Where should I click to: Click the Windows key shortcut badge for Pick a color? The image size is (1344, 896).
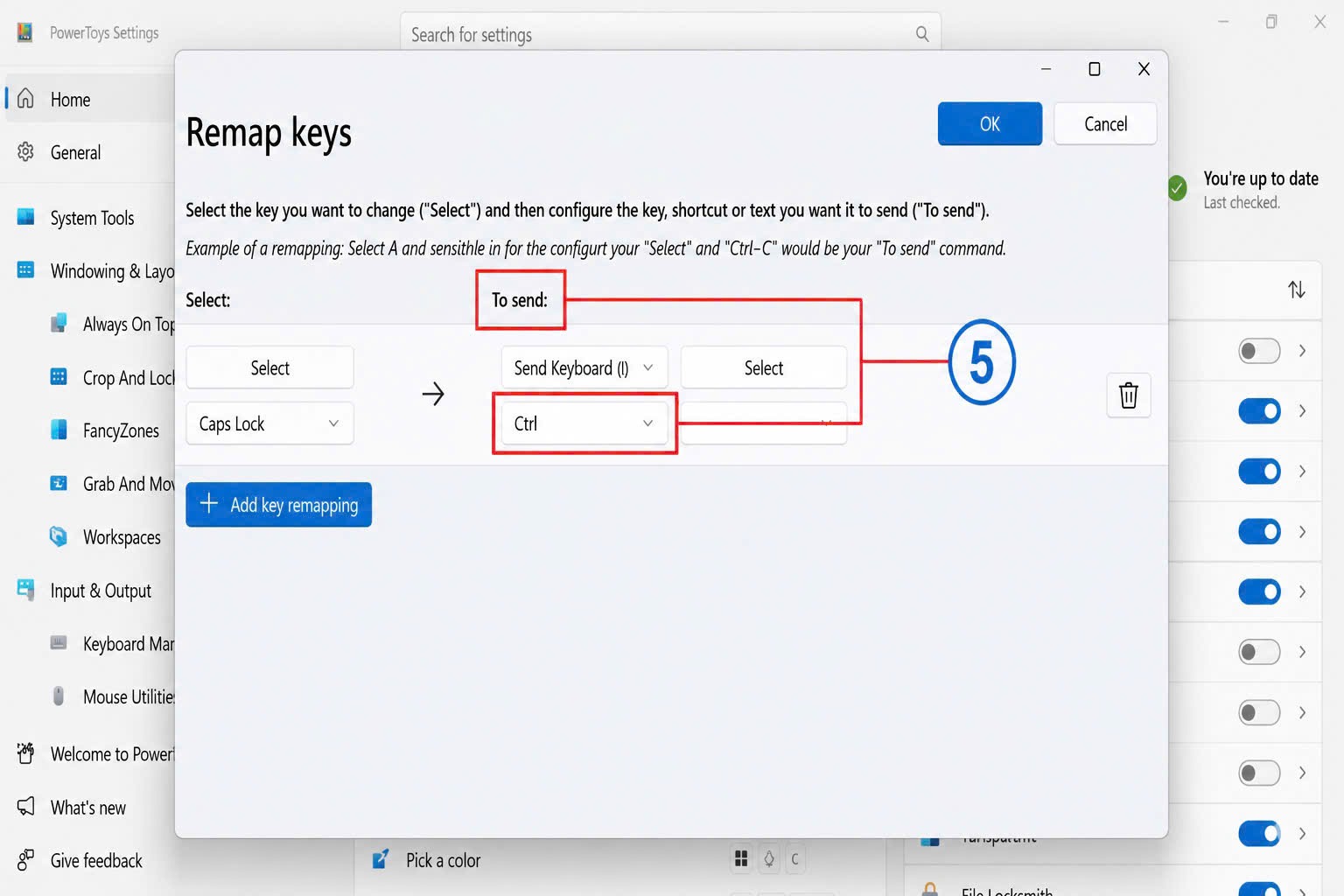tap(741, 859)
